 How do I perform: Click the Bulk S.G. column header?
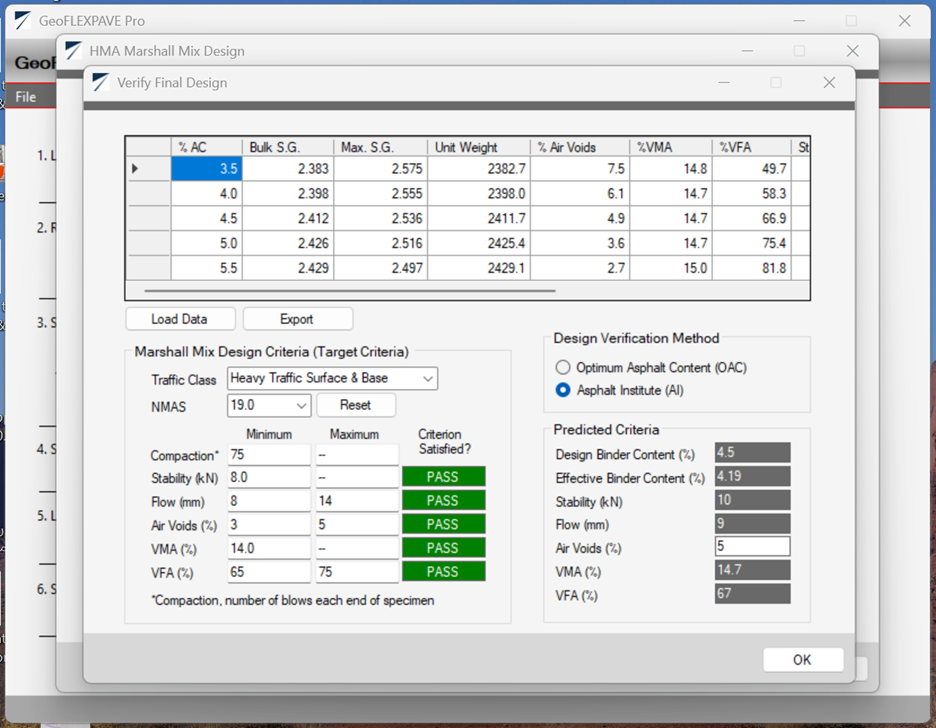pyautogui.click(x=288, y=147)
